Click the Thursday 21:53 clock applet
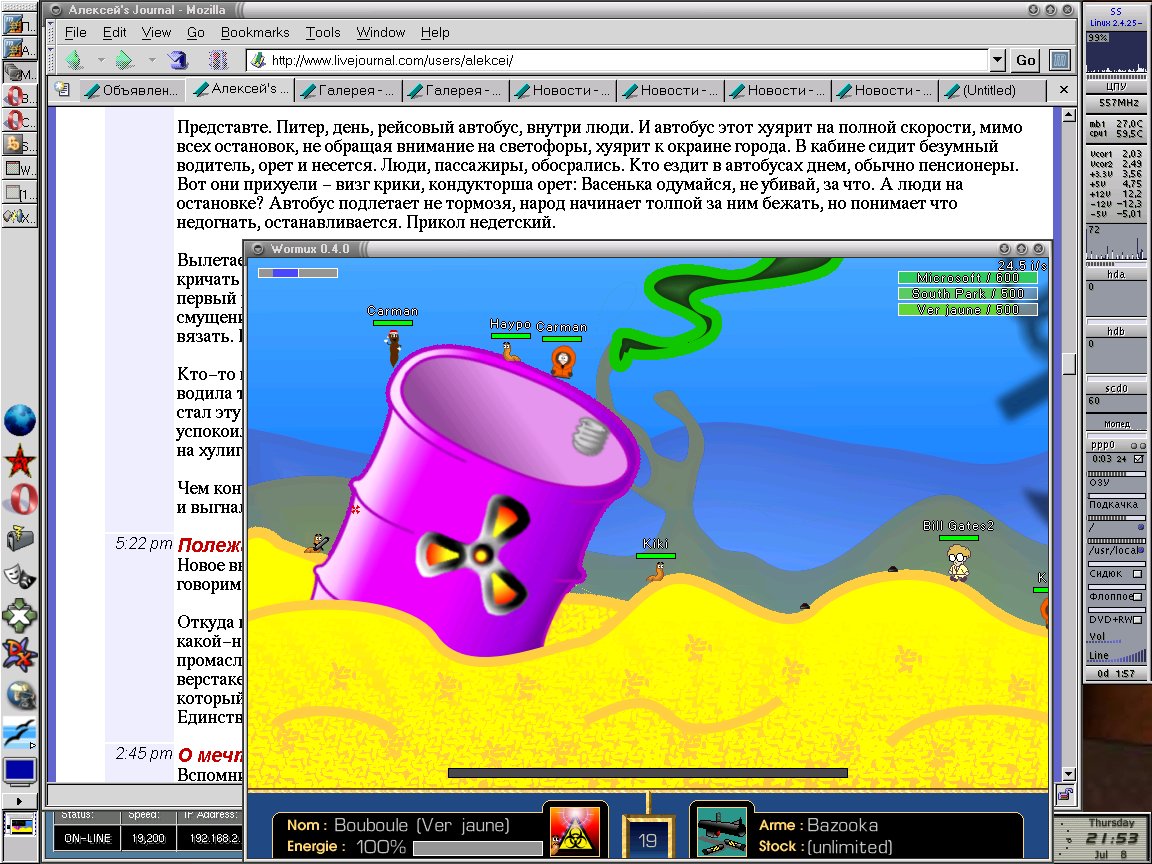The width and height of the screenshot is (1152, 864). coord(1102,838)
